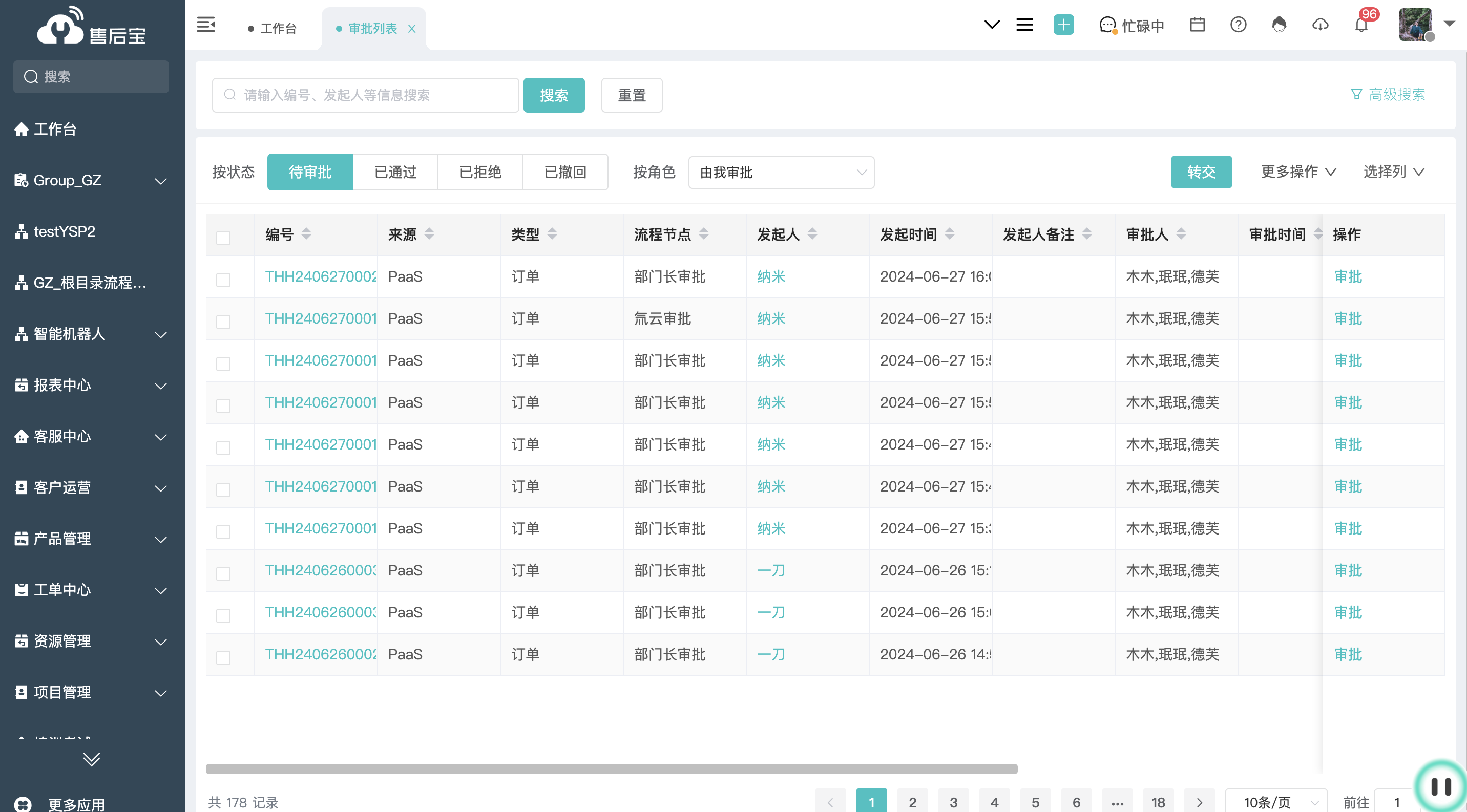Click the green plus quick-create icon
Image resolution: width=1467 pixels, height=812 pixels.
1063,25
